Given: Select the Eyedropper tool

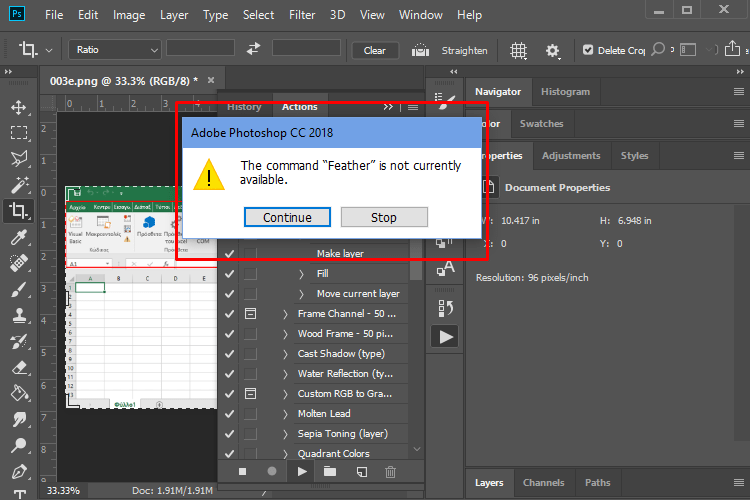Looking at the screenshot, I should [19, 237].
